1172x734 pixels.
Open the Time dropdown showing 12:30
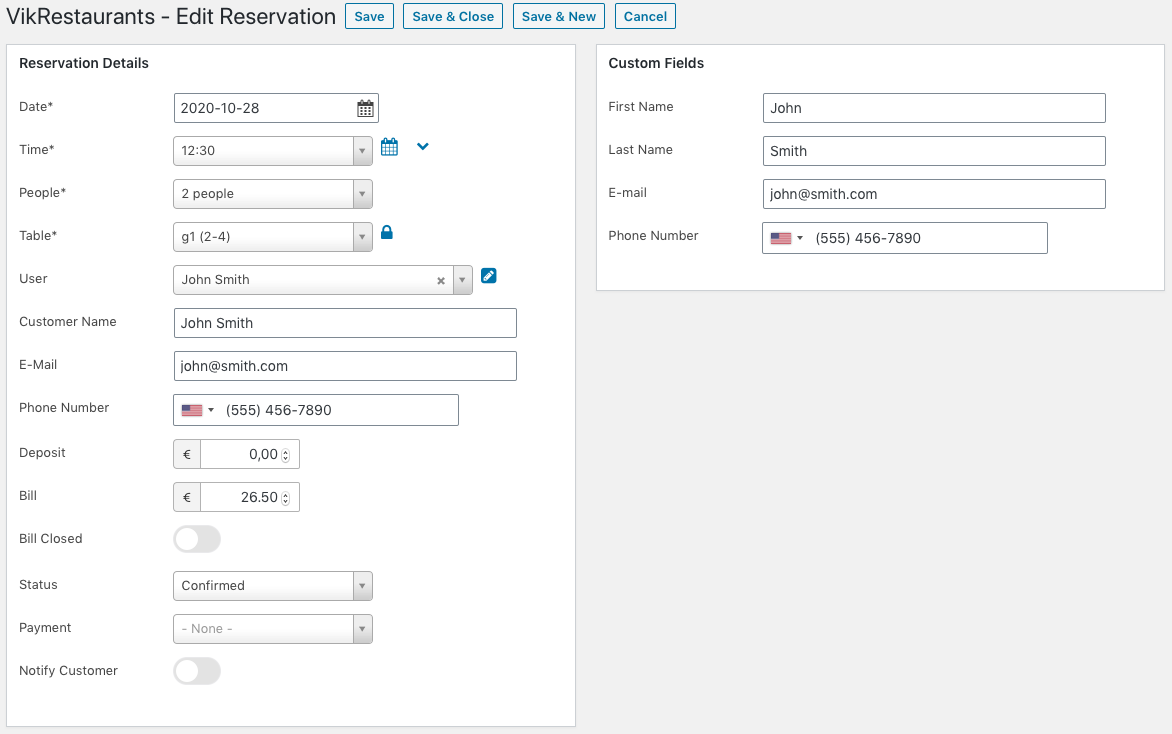tap(273, 151)
